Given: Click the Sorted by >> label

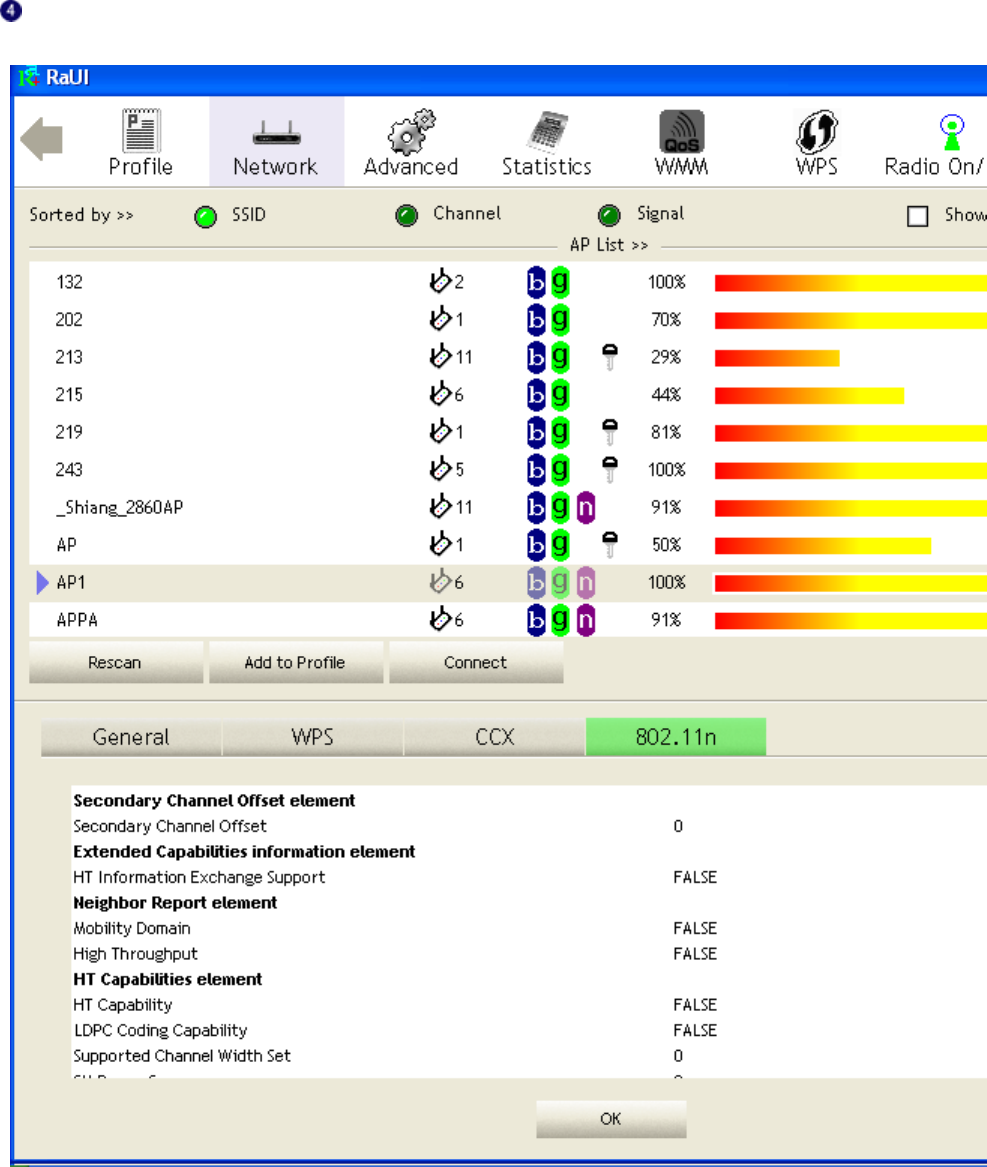Looking at the screenshot, I should 81,215.
